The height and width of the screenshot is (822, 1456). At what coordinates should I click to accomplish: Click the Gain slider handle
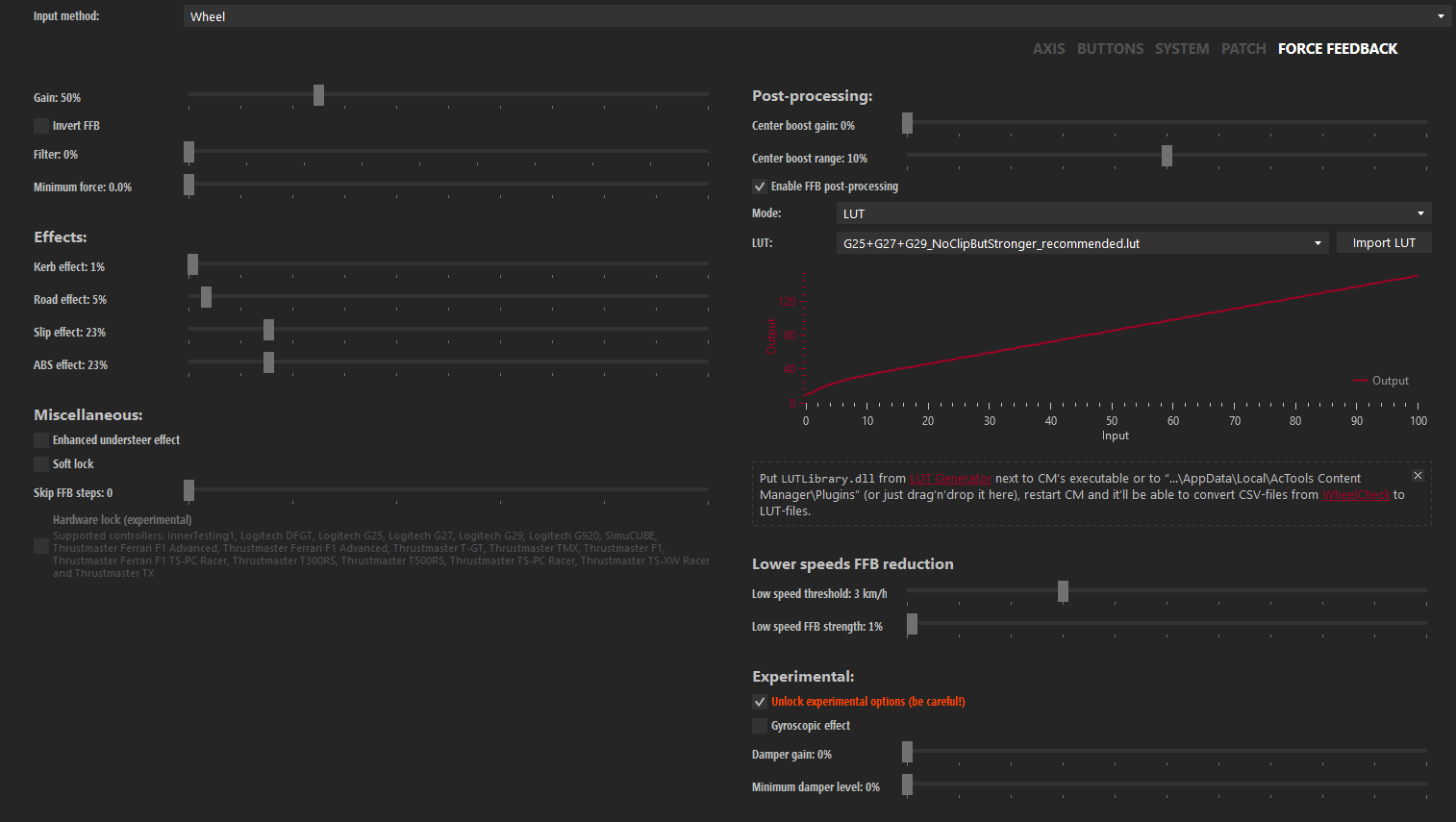(x=318, y=95)
